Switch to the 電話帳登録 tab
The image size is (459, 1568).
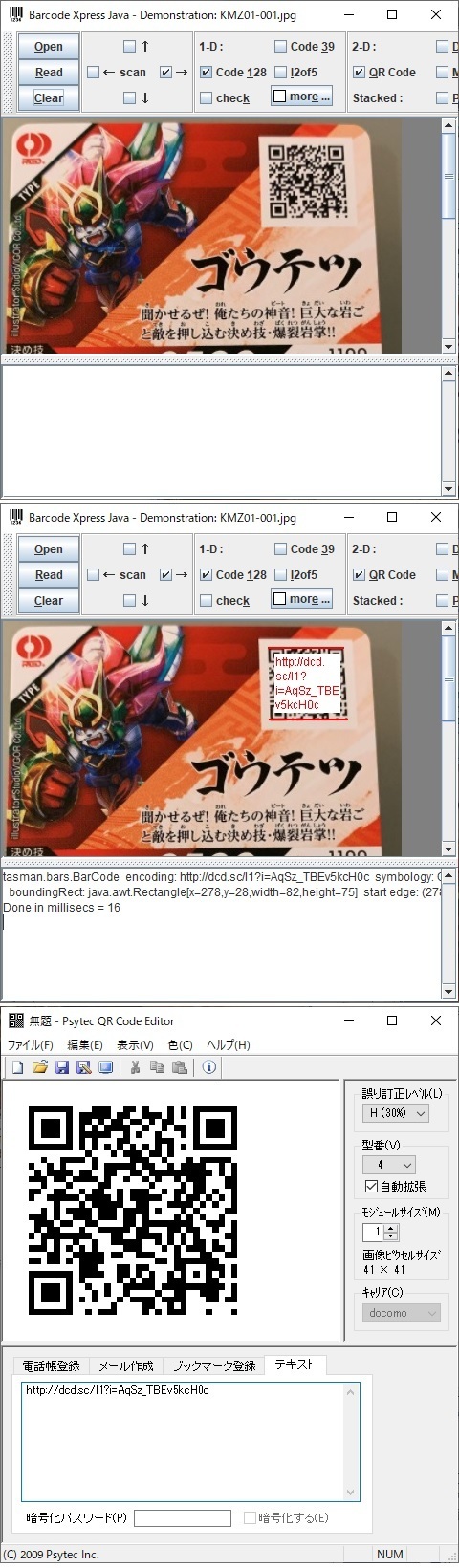52,1366
